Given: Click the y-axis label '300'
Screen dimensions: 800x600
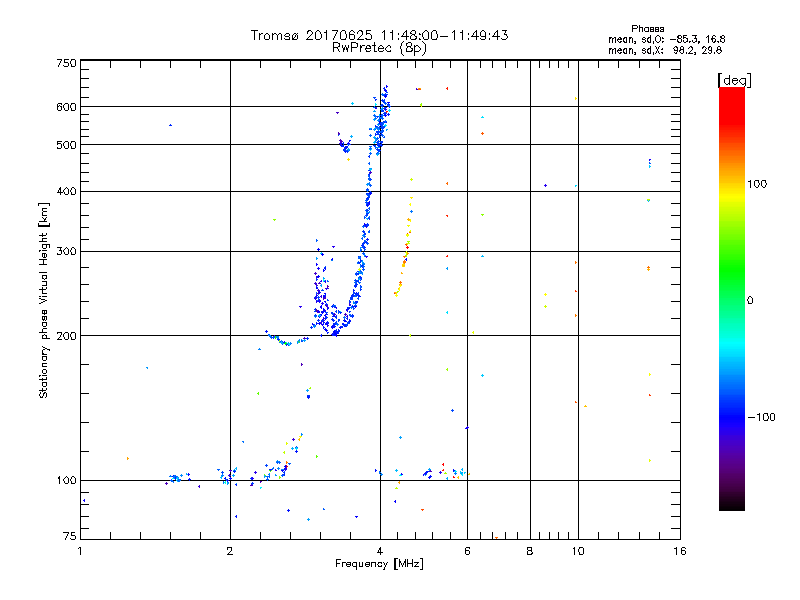Looking at the screenshot, I should [x=66, y=252].
